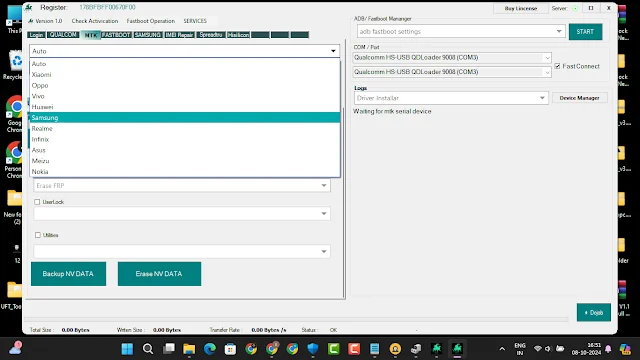
Task: Open weather widget on taskbar
Action: (x=16, y=348)
